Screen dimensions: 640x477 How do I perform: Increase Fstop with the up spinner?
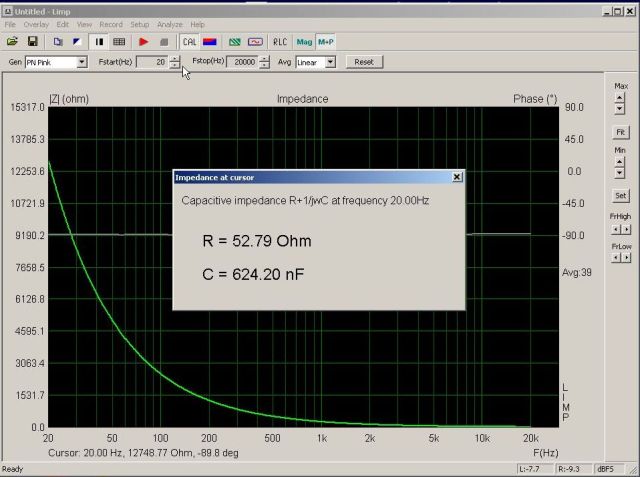click(x=264, y=59)
